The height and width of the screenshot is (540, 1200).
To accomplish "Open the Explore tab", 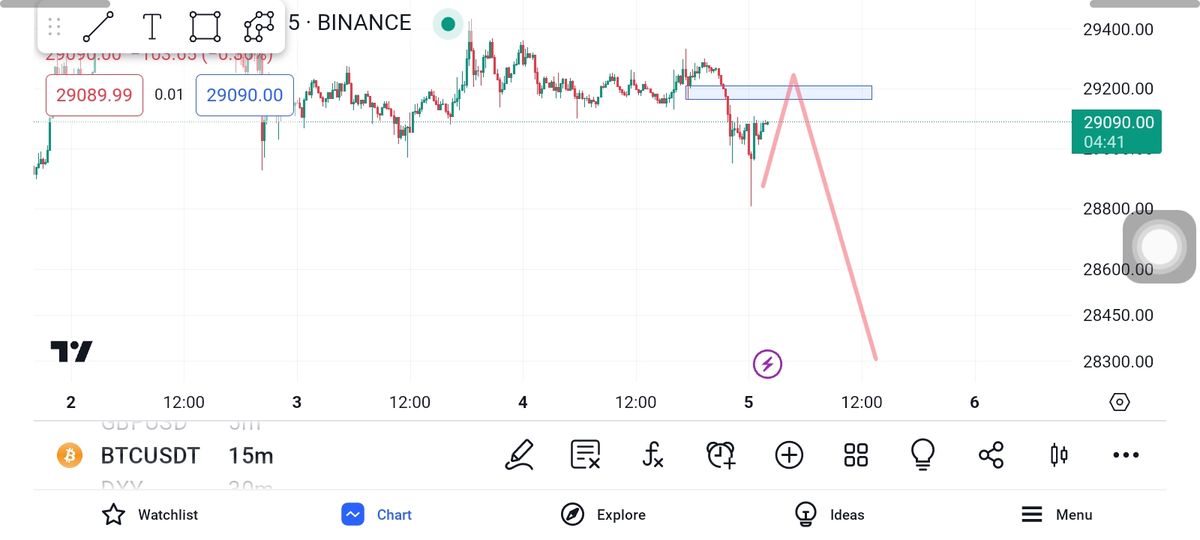I will pyautogui.click(x=603, y=515).
